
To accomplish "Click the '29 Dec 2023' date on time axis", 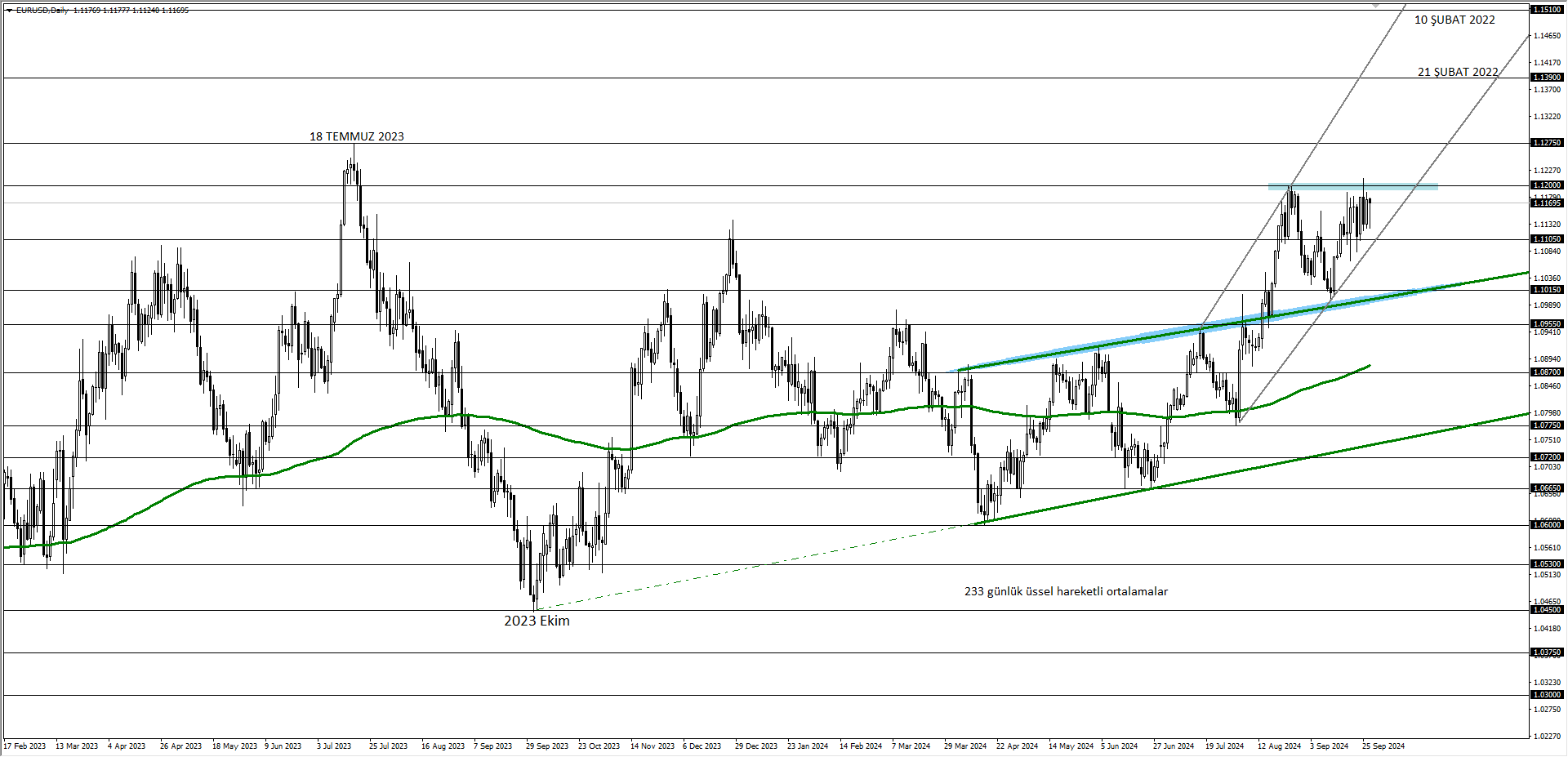I will (x=756, y=746).
